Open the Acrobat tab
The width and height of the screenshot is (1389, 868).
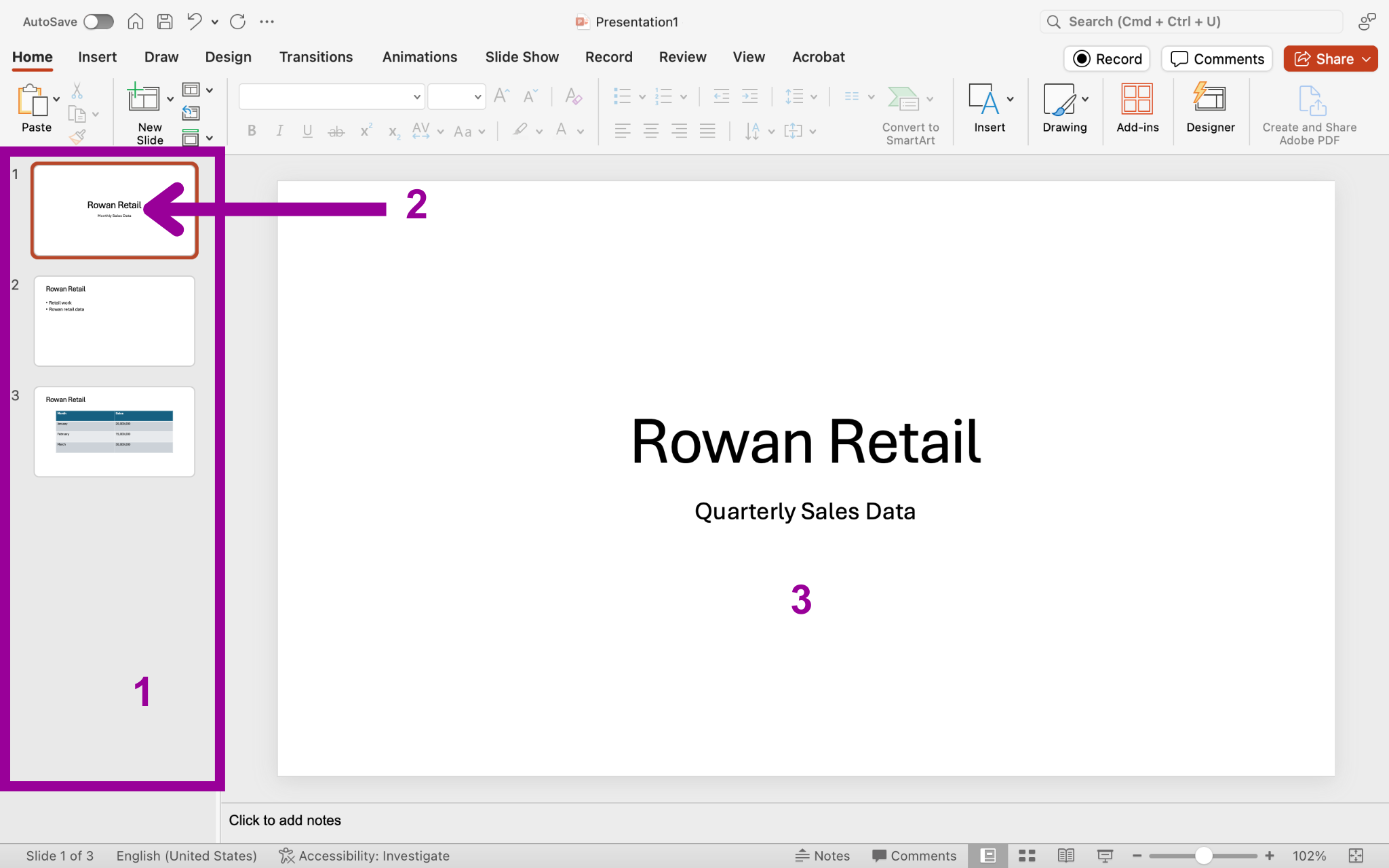pos(819,57)
